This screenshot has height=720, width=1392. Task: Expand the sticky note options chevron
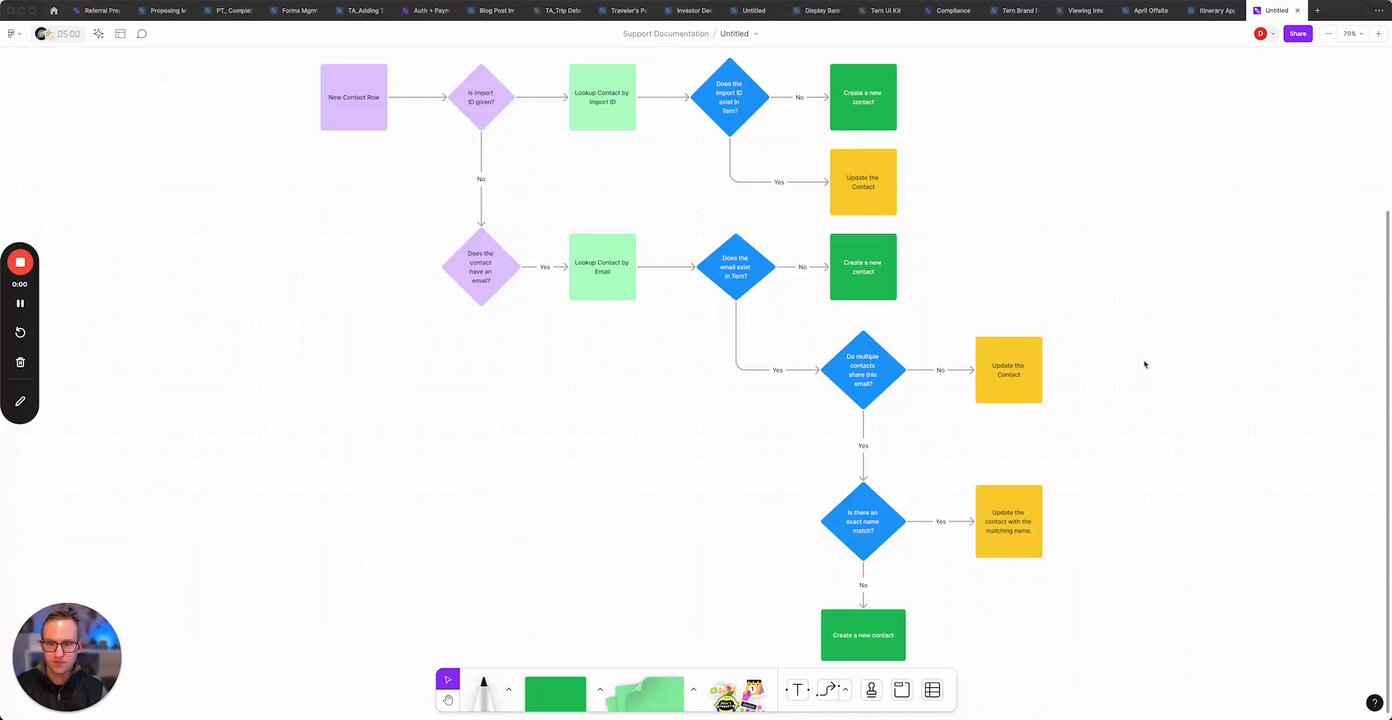(x=693, y=689)
